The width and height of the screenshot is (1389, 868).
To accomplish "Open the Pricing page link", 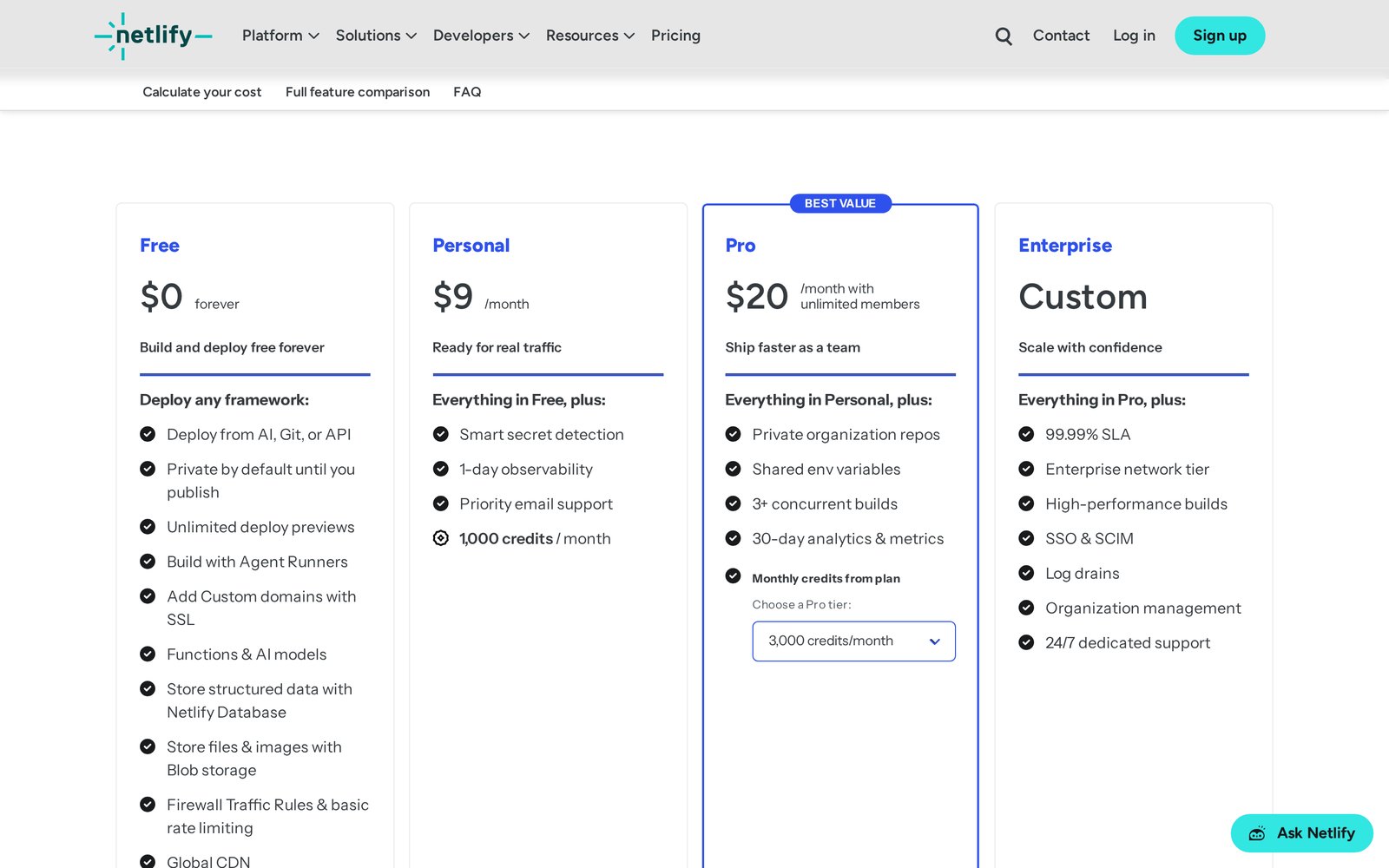I will [675, 36].
